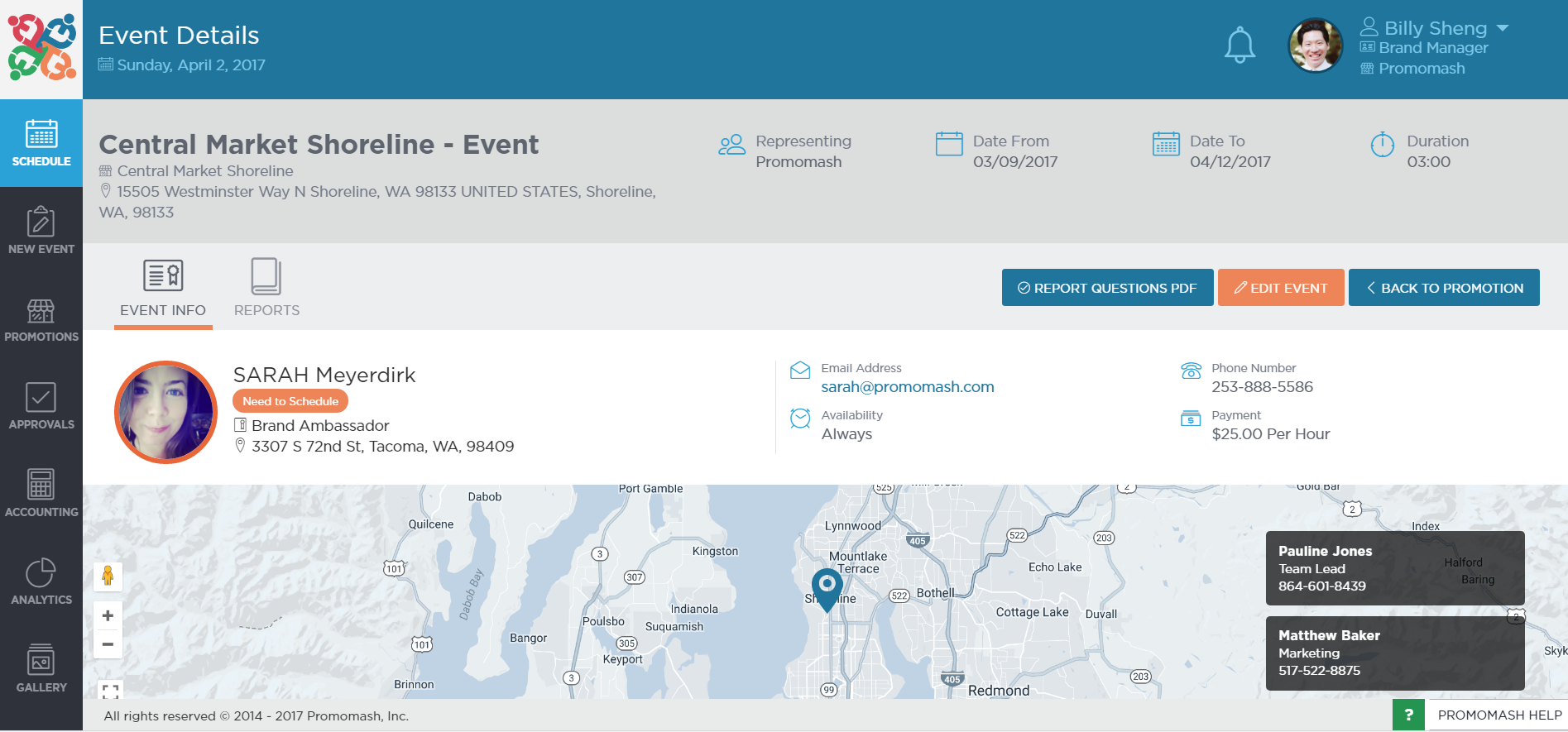1568x732 pixels.
Task: Click Back to Promotion button
Action: [1444, 288]
